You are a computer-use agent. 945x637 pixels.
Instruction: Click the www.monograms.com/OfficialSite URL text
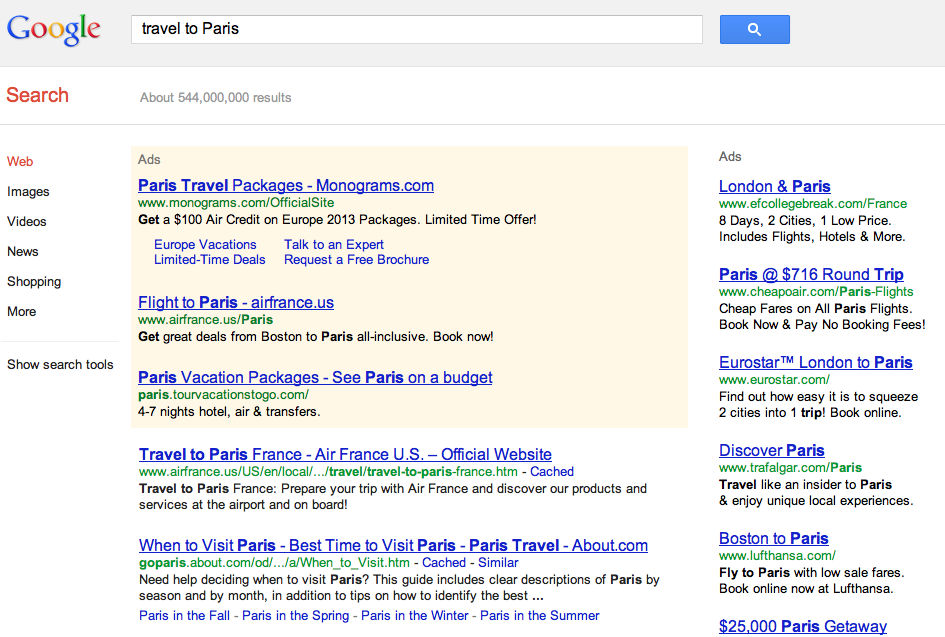[236, 203]
